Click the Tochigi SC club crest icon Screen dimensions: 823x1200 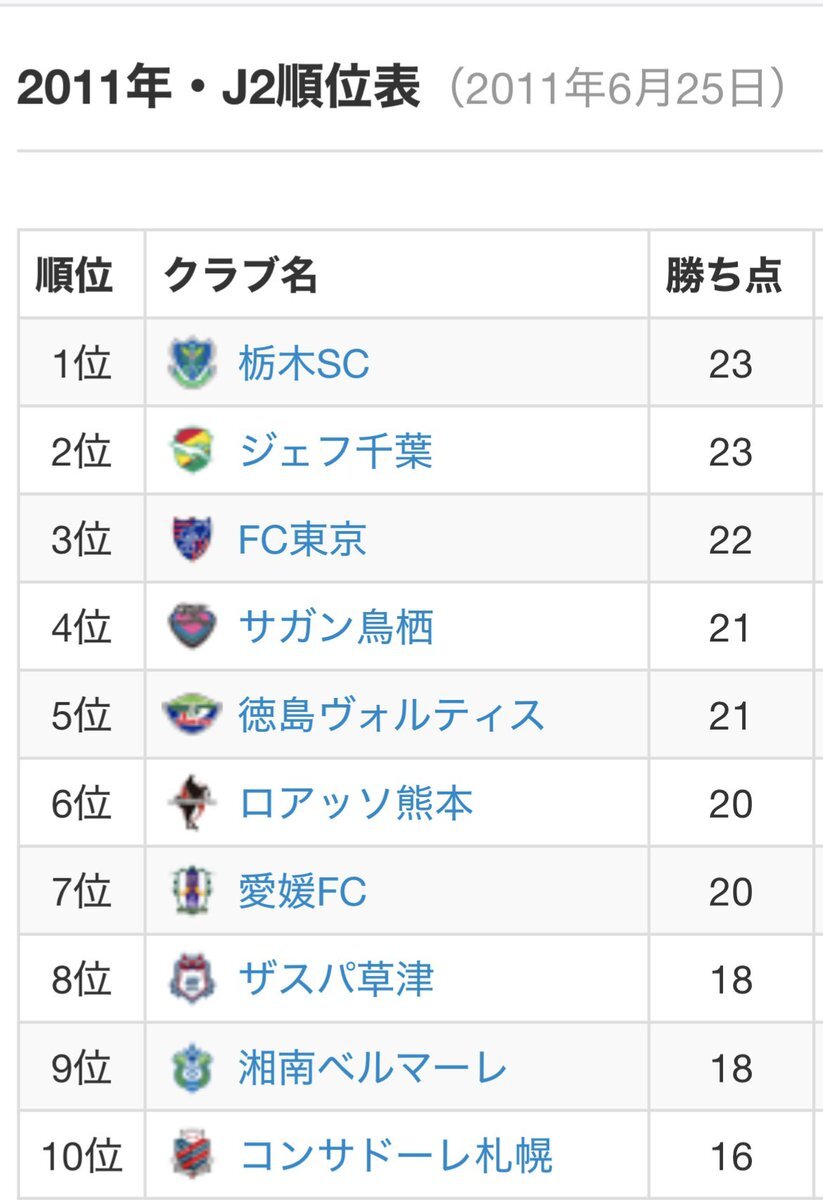point(191,364)
